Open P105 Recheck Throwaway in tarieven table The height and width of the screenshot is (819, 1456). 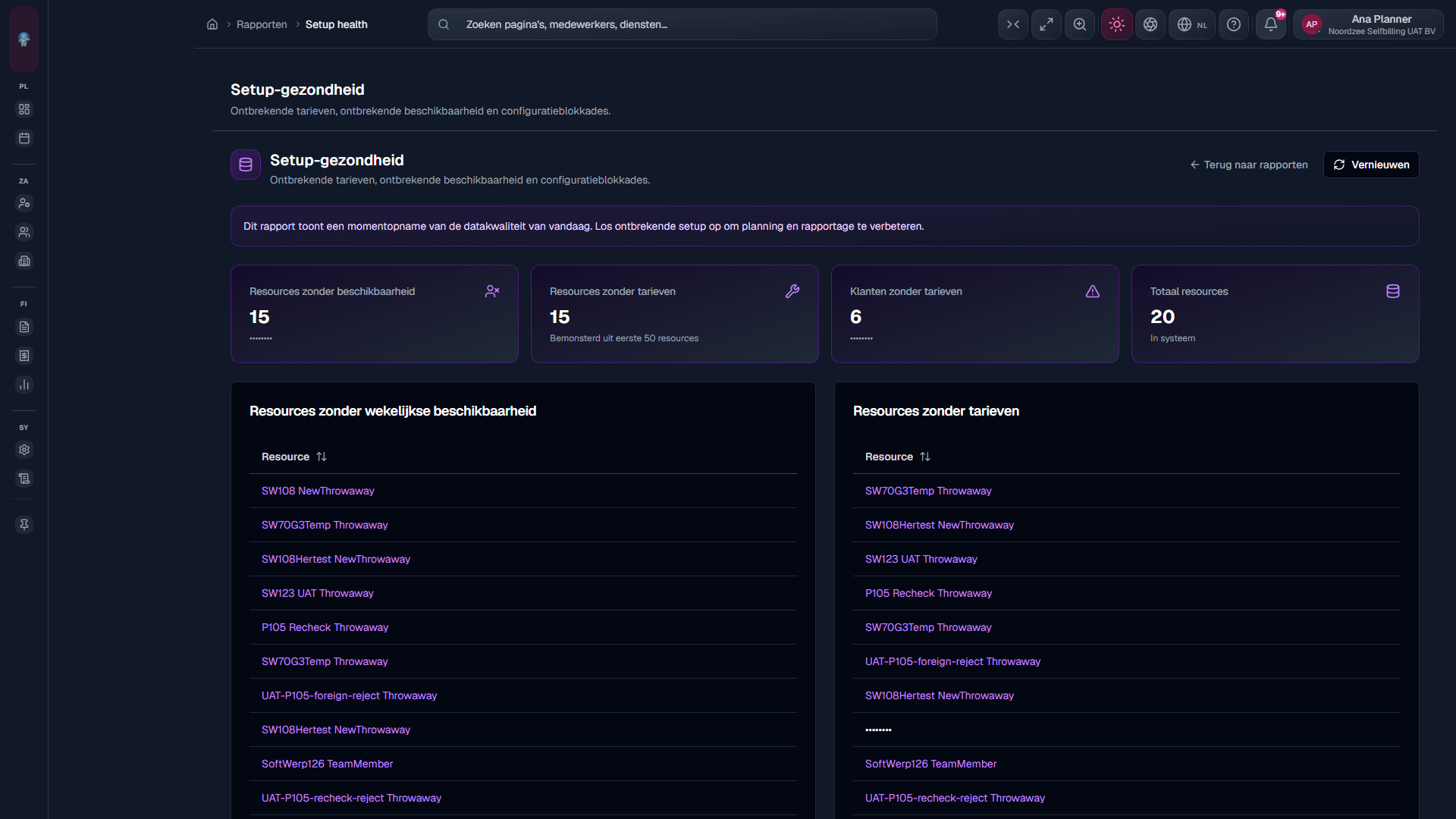pos(928,593)
